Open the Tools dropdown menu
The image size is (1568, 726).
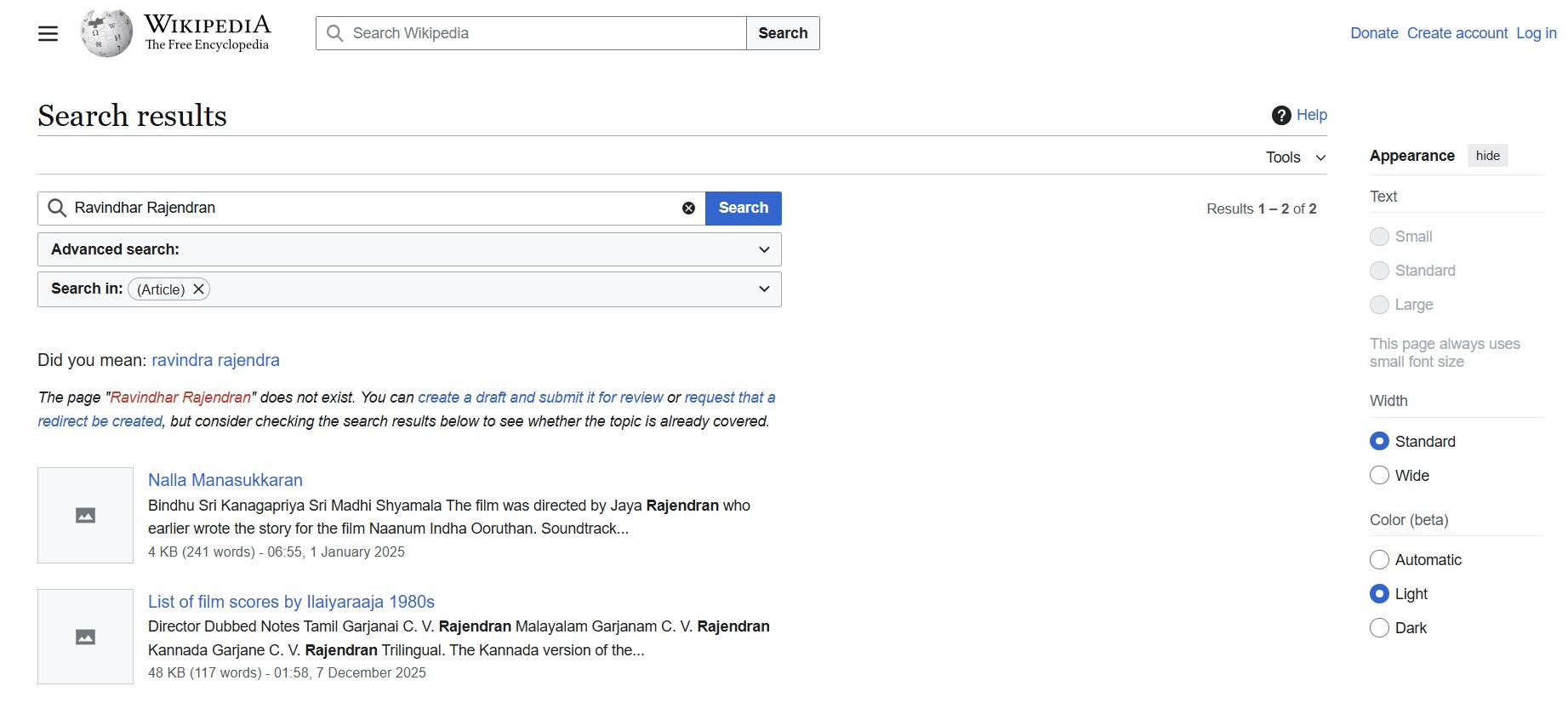point(1295,157)
